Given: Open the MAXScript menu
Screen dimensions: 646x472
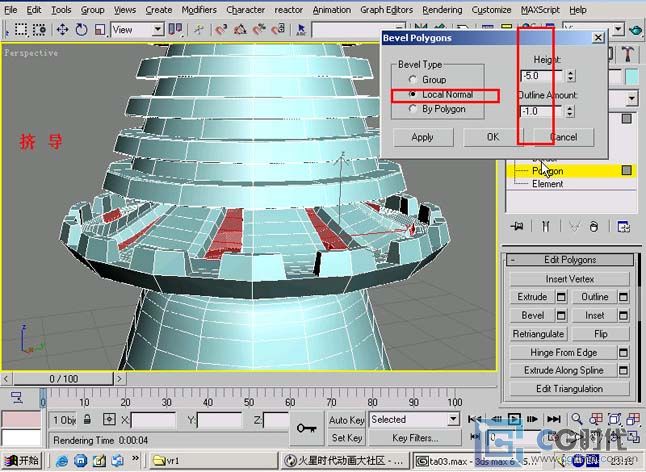Looking at the screenshot, I should point(540,10).
